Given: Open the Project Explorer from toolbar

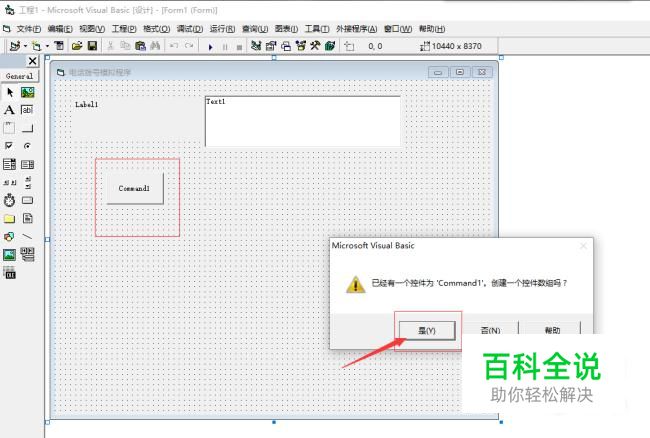Looking at the screenshot, I should [256, 46].
